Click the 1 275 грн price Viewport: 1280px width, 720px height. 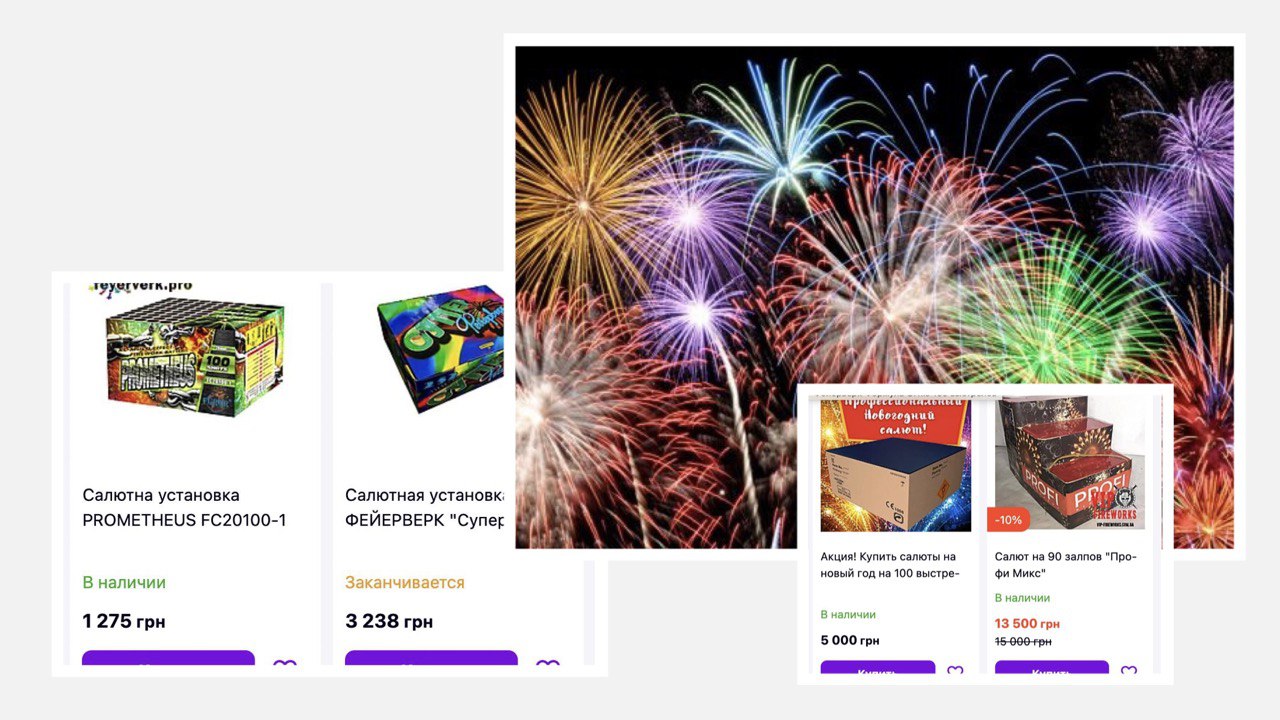click(x=124, y=622)
